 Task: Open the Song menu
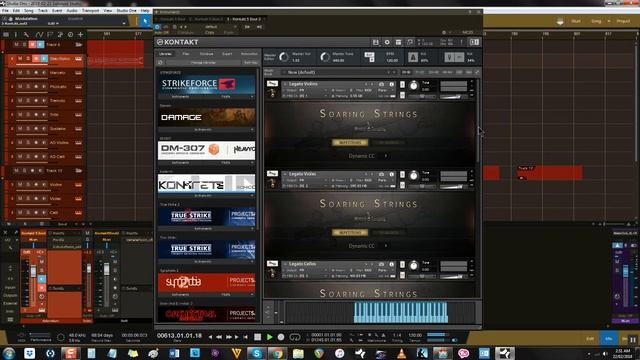click(29, 11)
